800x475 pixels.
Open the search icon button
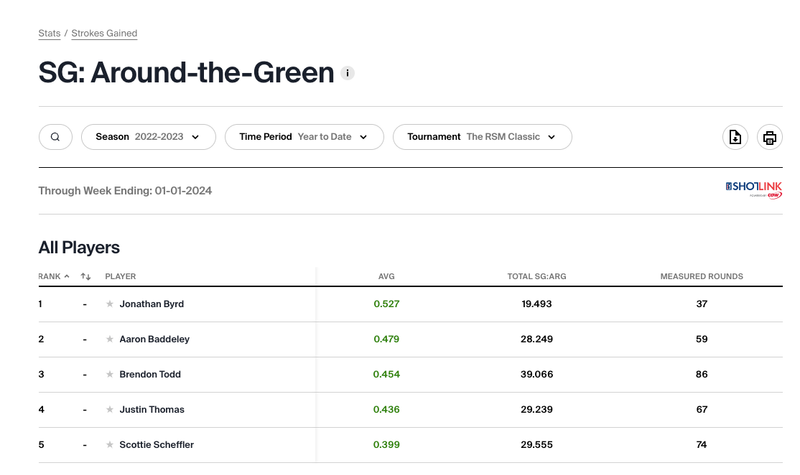(55, 137)
